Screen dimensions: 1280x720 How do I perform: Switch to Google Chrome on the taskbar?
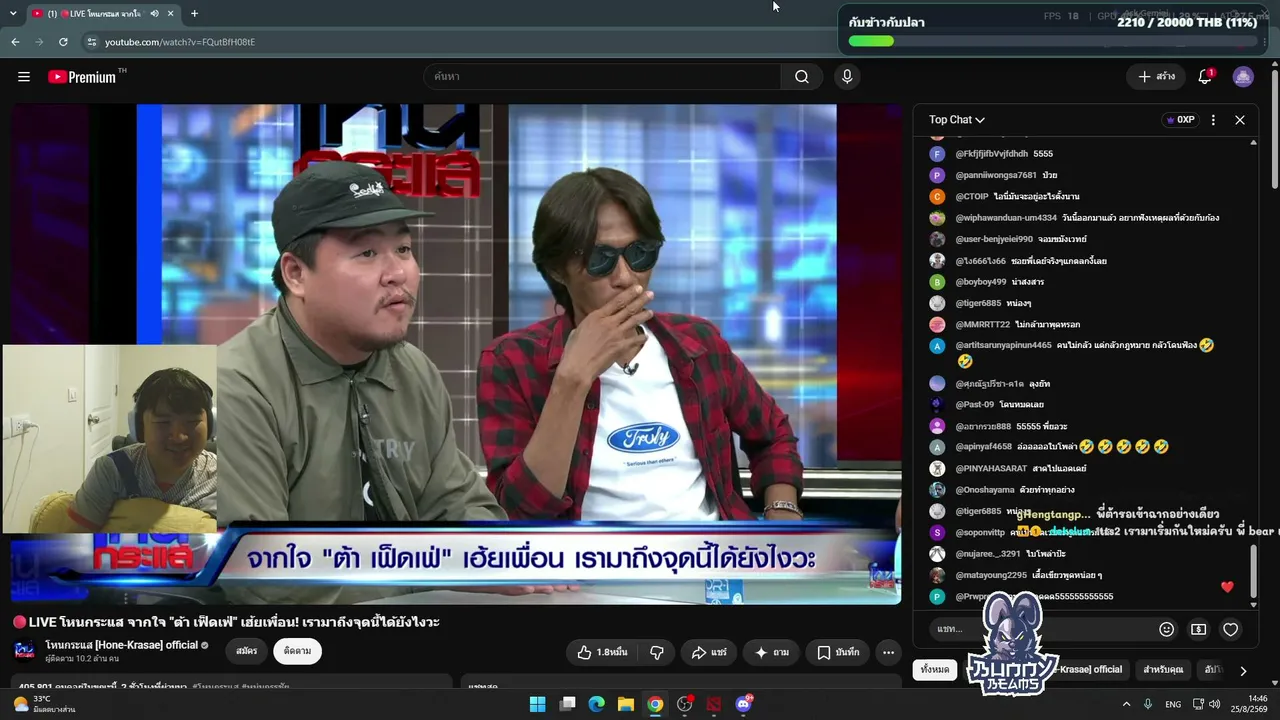(x=655, y=704)
